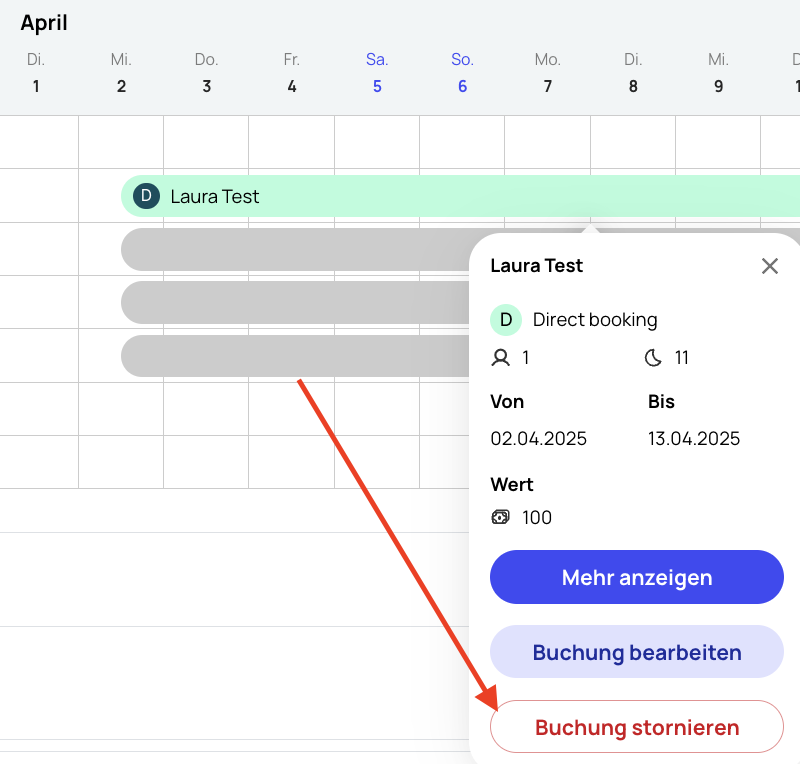The width and height of the screenshot is (800, 764).
Task: Click the money icon under Wert
Action: click(x=500, y=517)
